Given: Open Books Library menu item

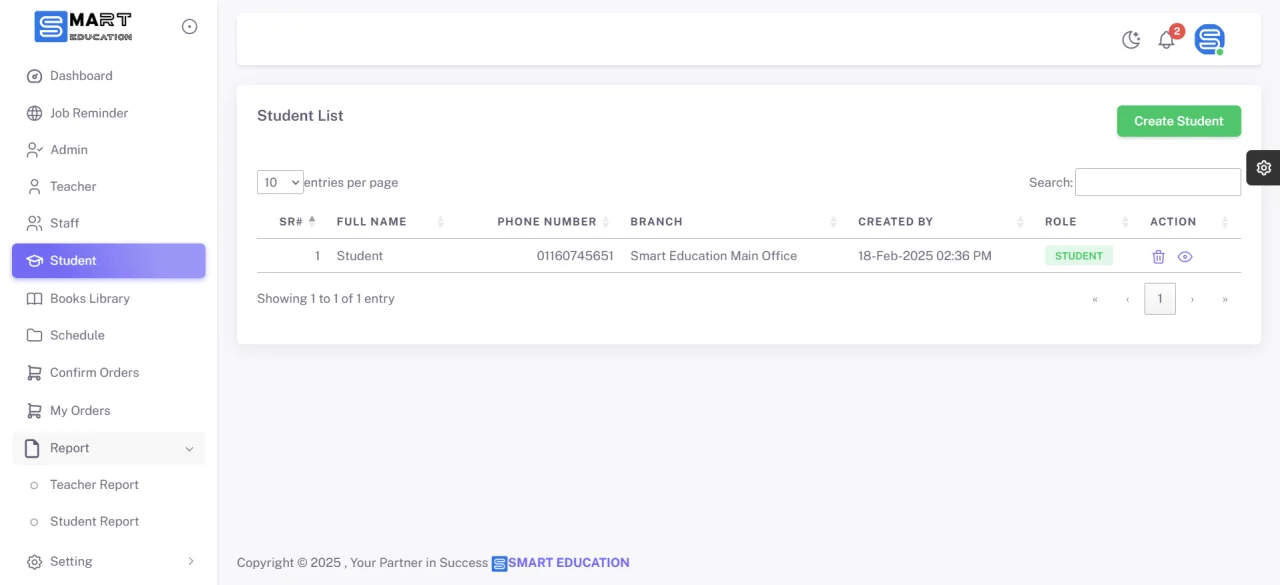Looking at the screenshot, I should pyautogui.click(x=108, y=299).
